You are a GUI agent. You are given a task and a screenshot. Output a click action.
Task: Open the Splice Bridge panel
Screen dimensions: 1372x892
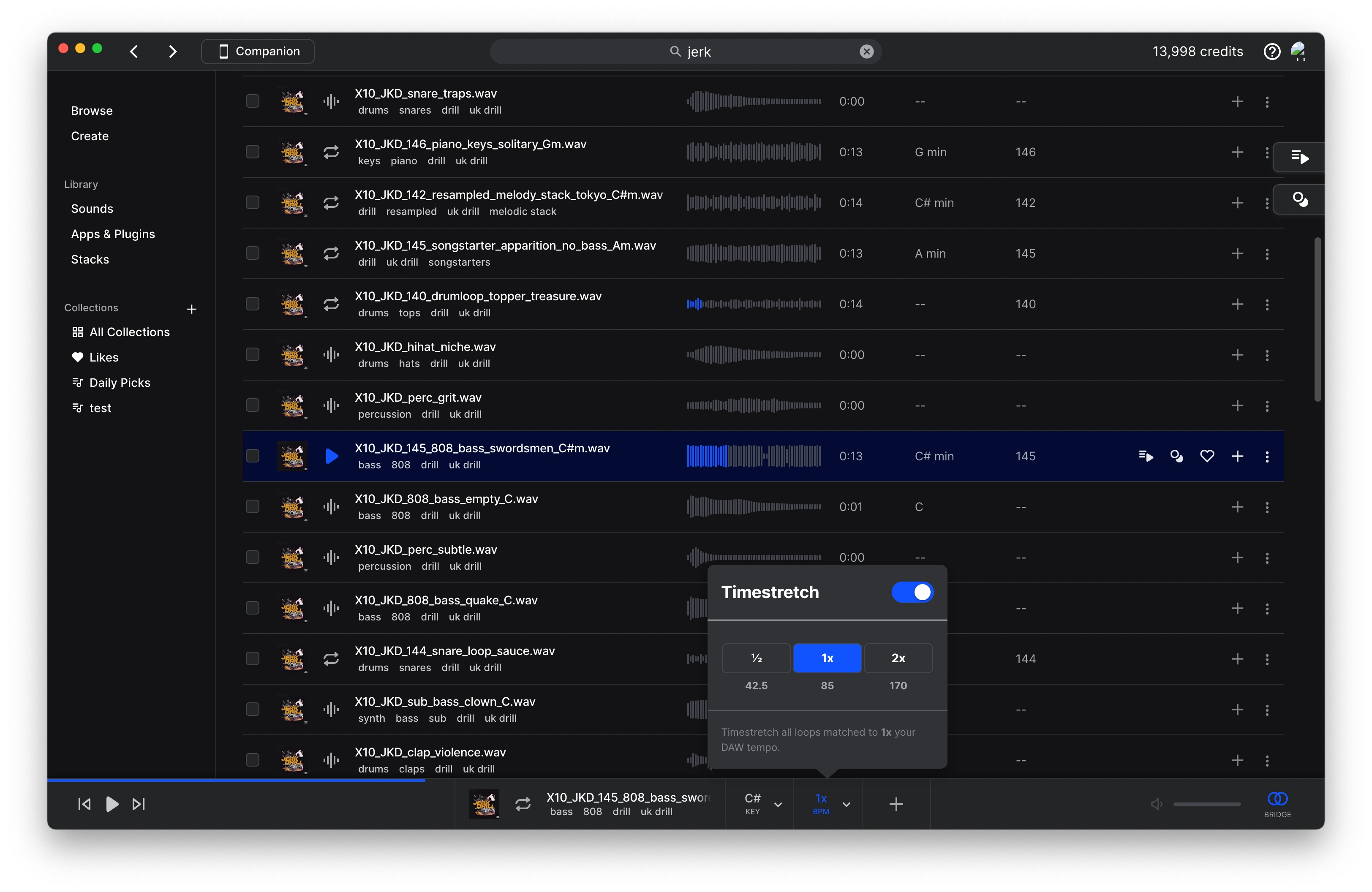(1277, 804)
